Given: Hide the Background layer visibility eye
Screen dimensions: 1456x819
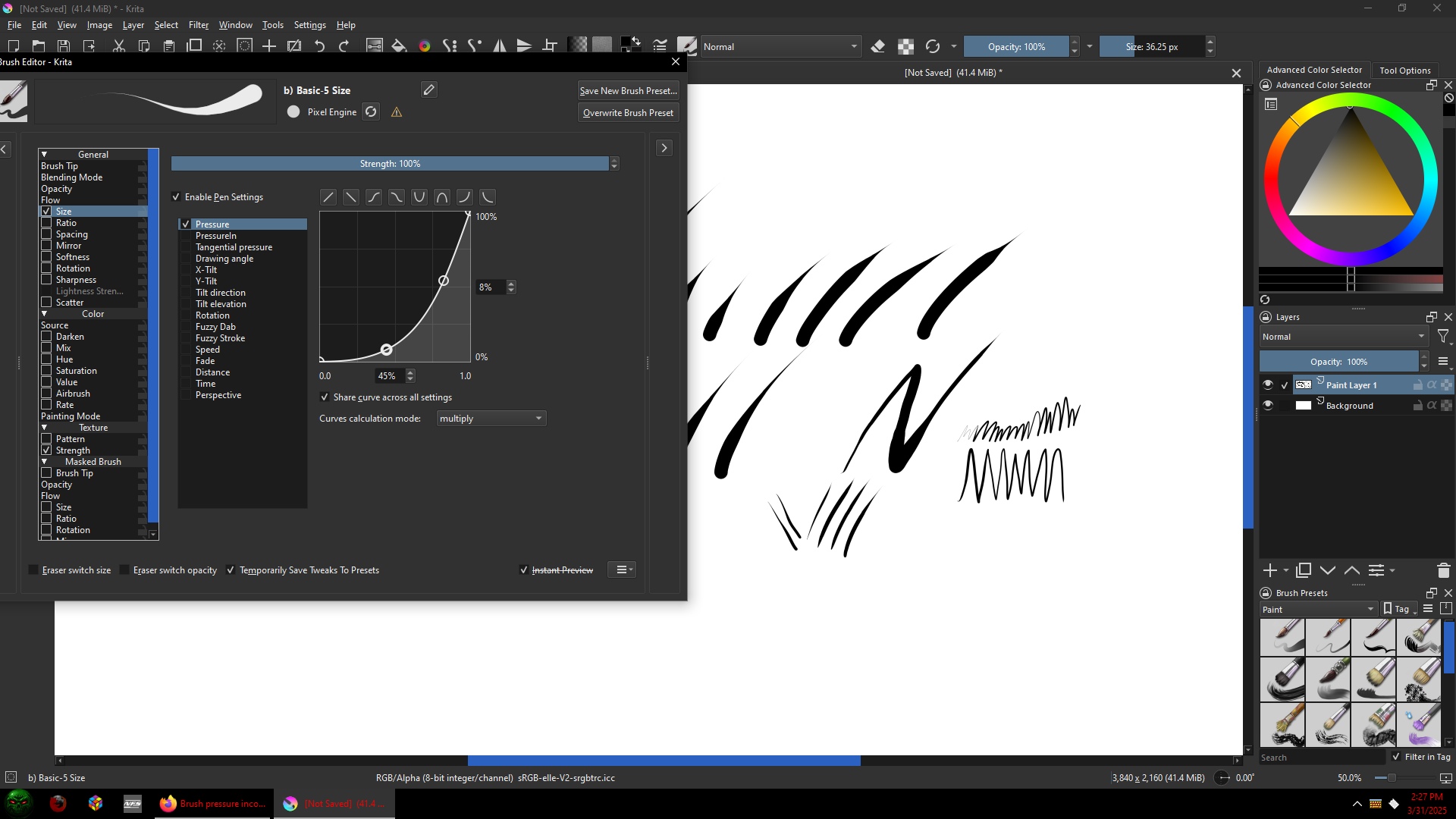Looking at the screenshot, I should [1267, 406].
